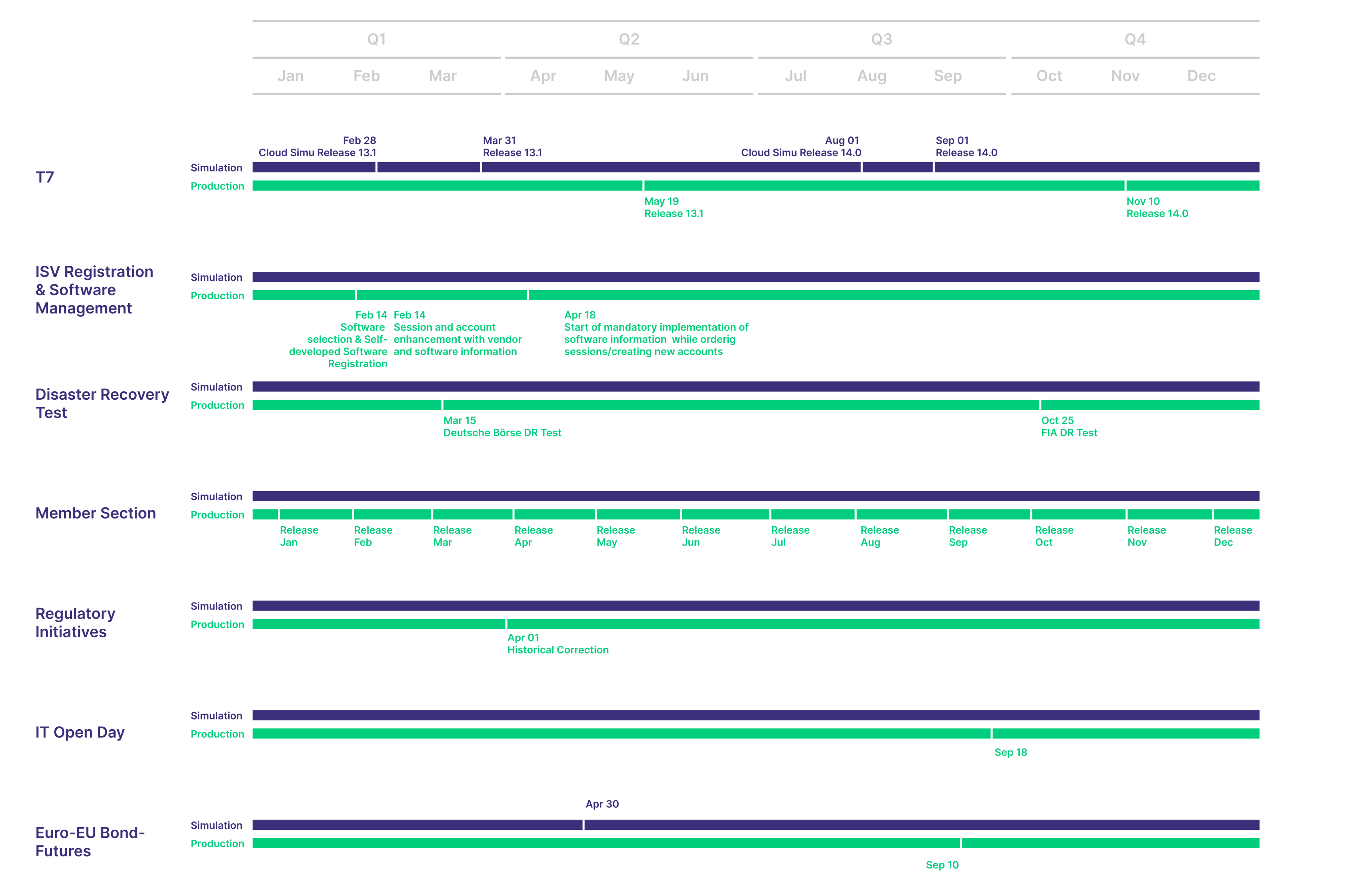Click the Oct 25 FIA DR Test marker

[1069, 426]
